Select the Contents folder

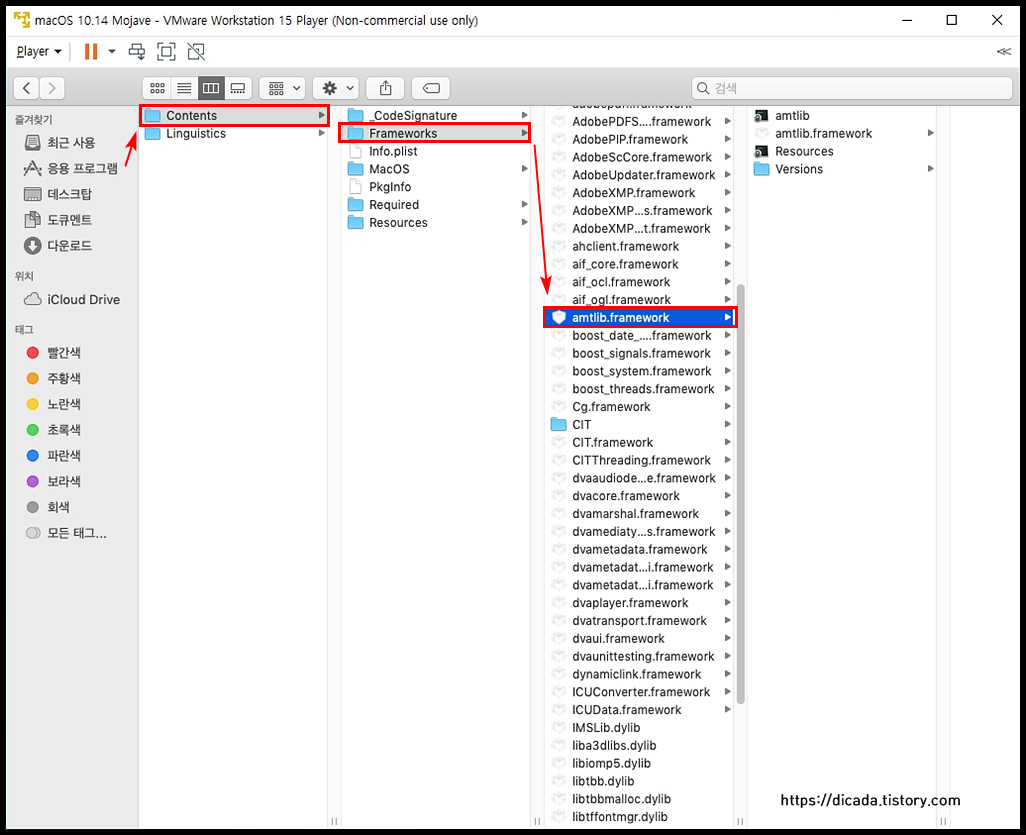[234, 115]
